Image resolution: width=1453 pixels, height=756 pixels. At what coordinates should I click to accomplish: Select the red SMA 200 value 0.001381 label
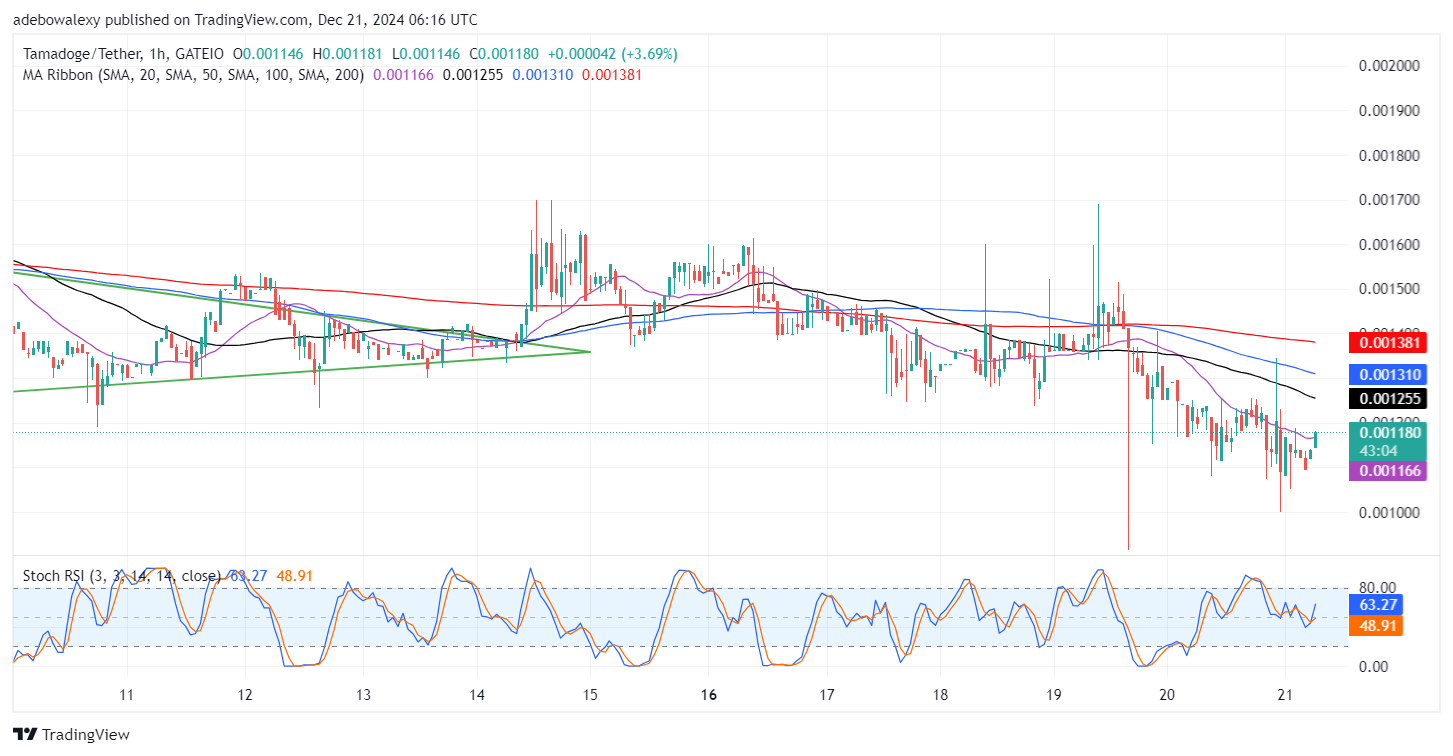point(1388,342)
